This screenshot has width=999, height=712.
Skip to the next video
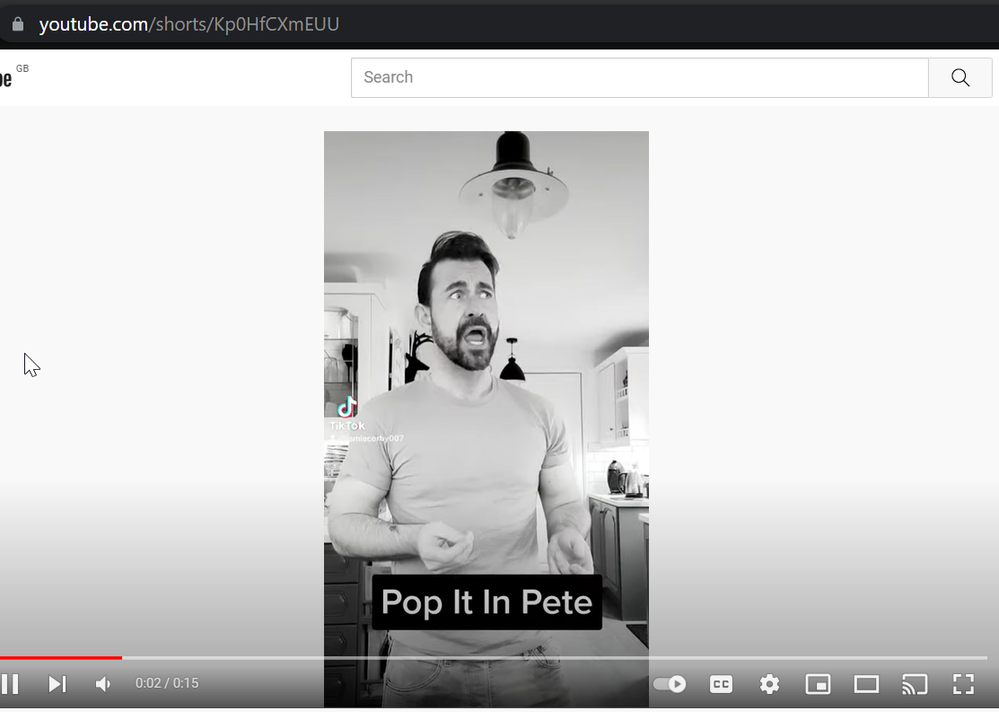click(x=57, y=684)
